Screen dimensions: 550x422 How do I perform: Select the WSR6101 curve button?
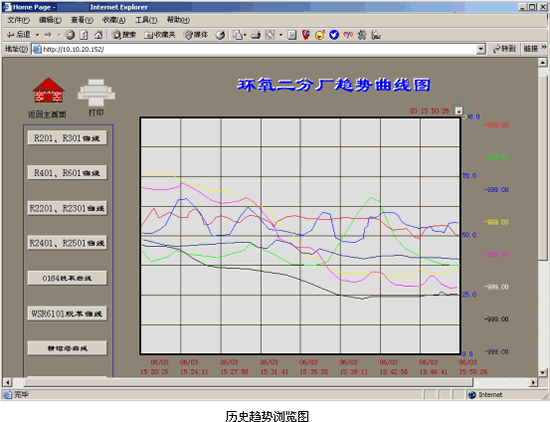67,313
